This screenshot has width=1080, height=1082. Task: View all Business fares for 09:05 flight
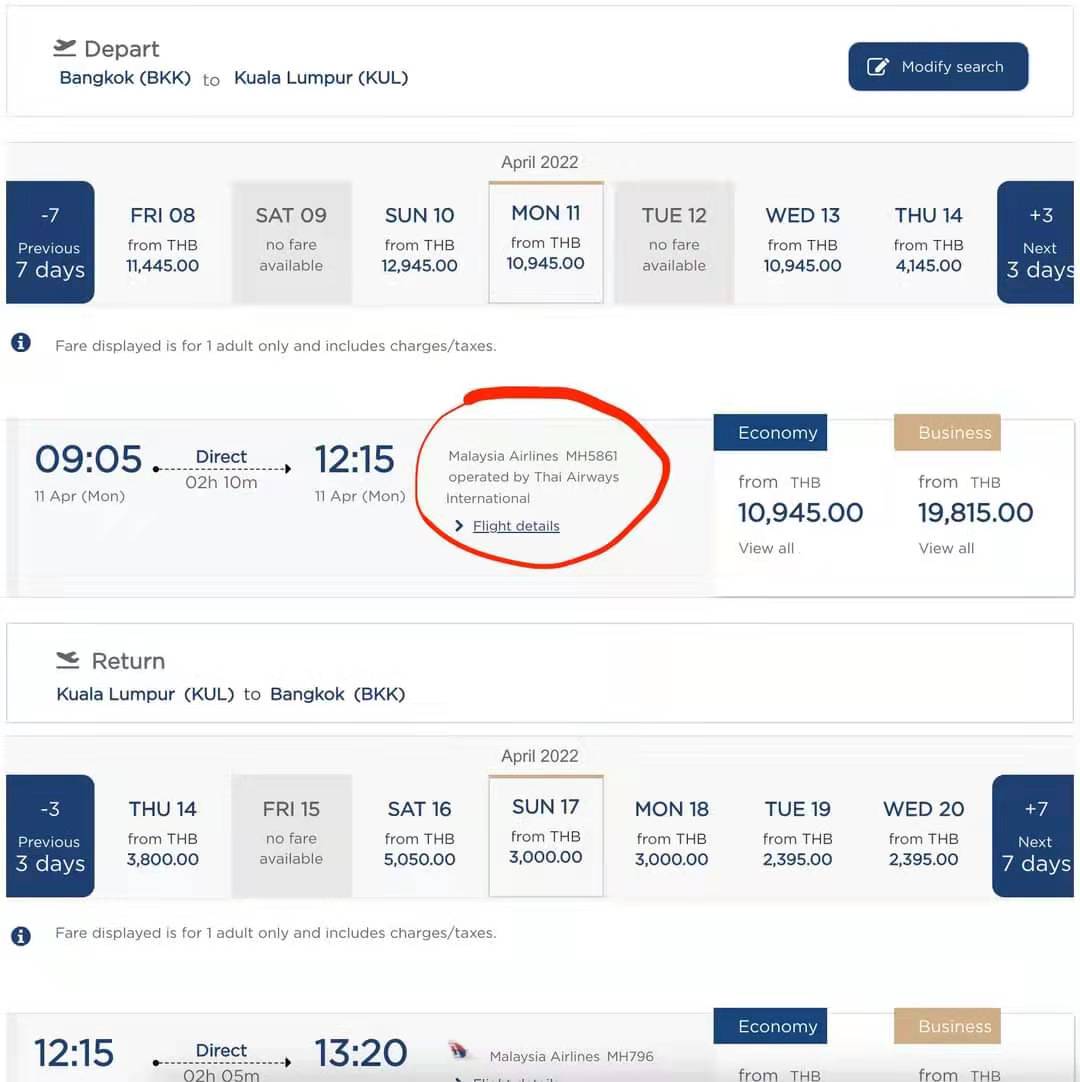[x=946, y=548]
